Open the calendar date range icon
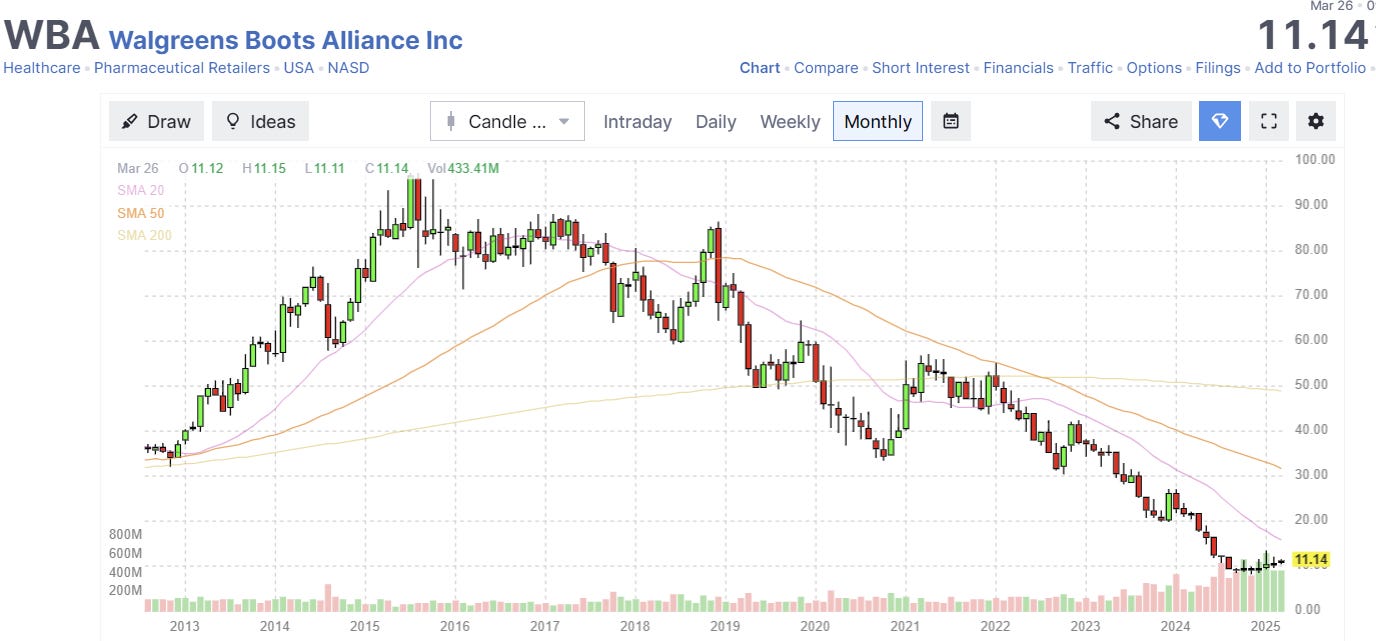This screenshot has width=1376, height=641. (951, 121)
